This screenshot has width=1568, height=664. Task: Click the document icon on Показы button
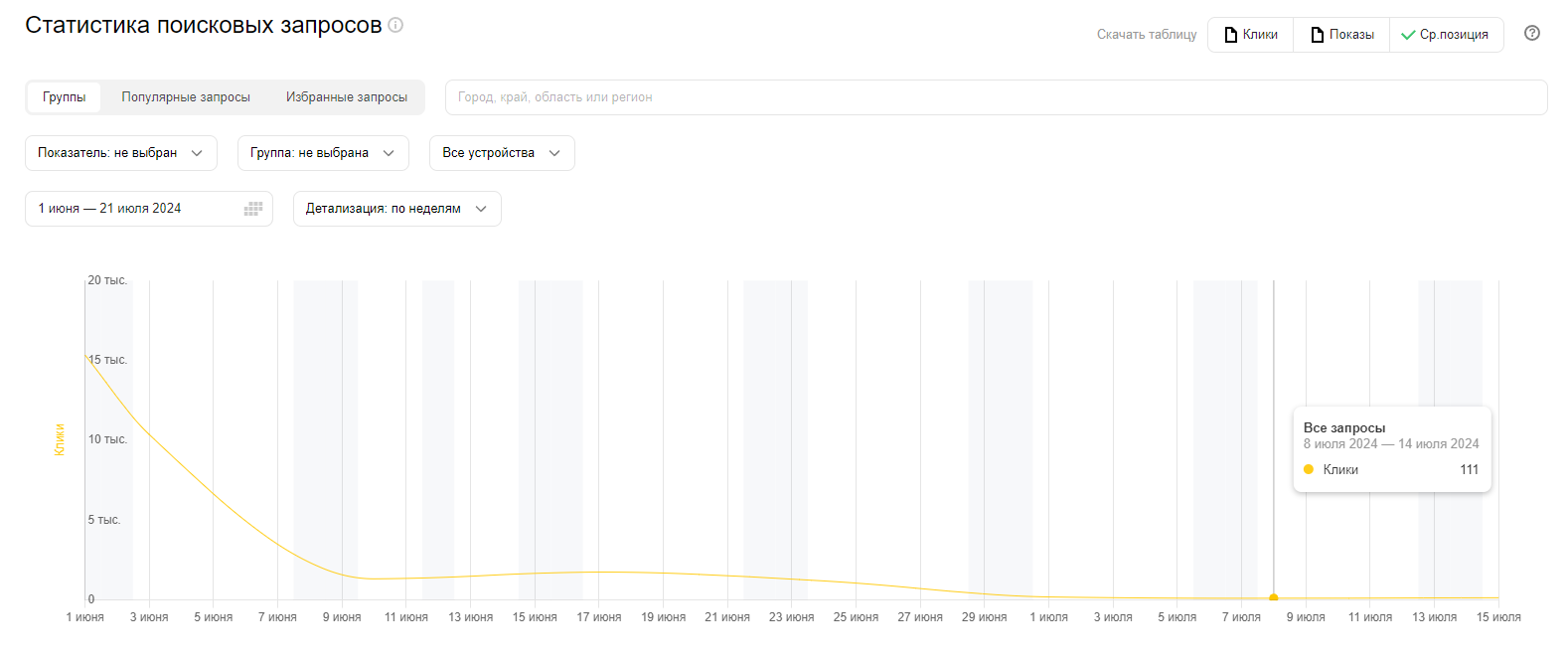(x=1318, y=35)
